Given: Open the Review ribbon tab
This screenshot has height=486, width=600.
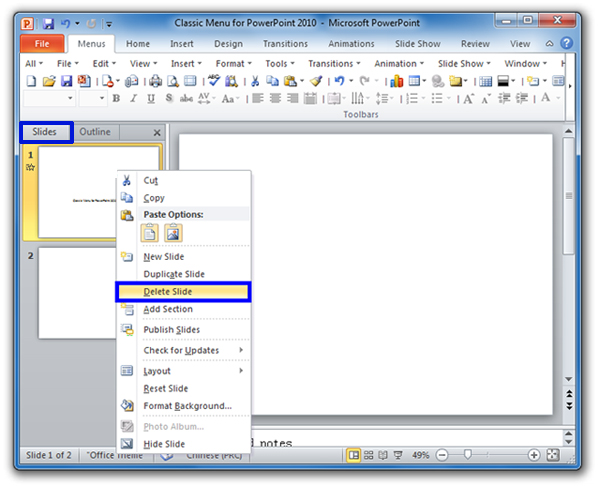Looking at the screenshot, I should (475, 44).
